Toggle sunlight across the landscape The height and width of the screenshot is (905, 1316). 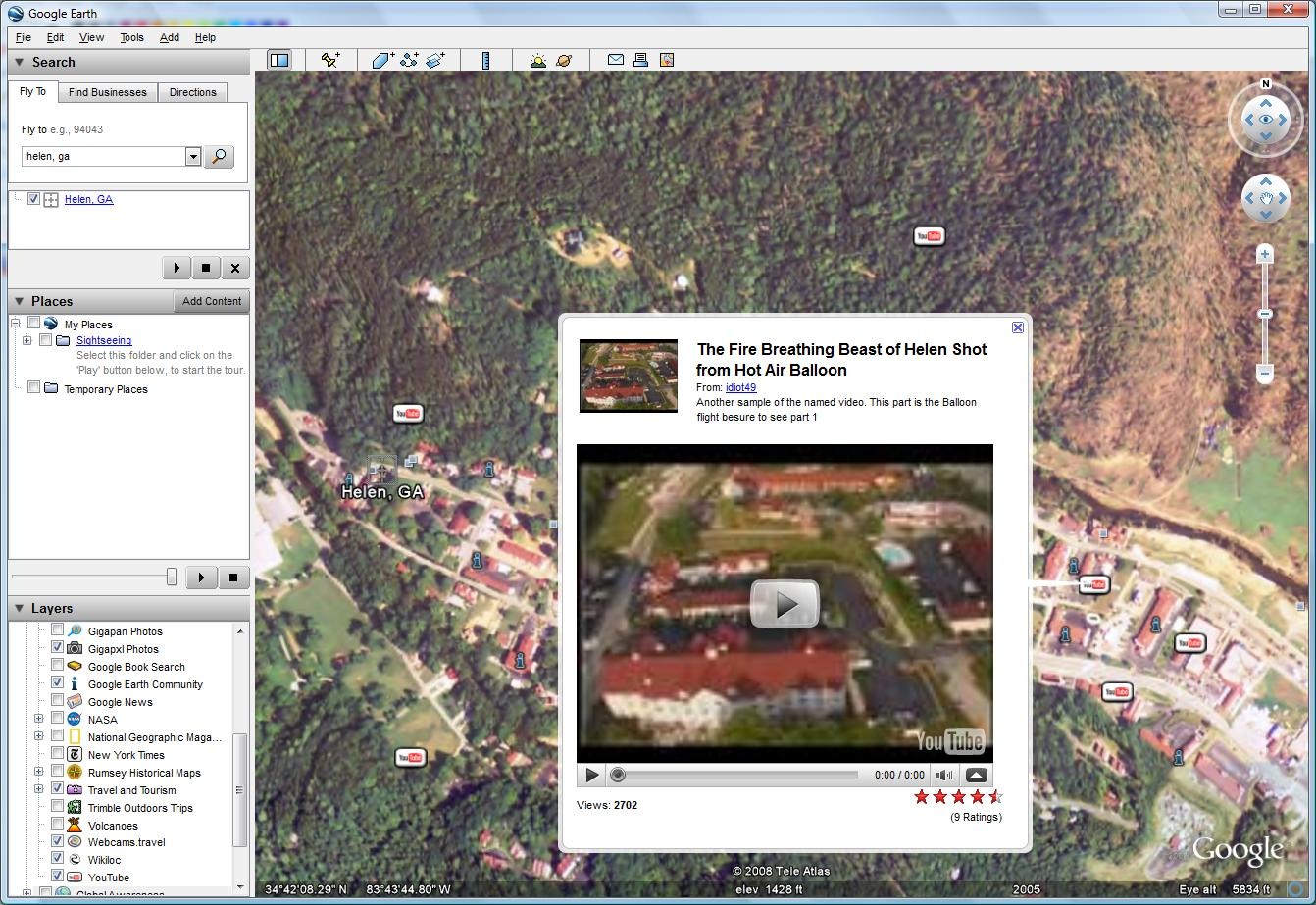point(537,60)
